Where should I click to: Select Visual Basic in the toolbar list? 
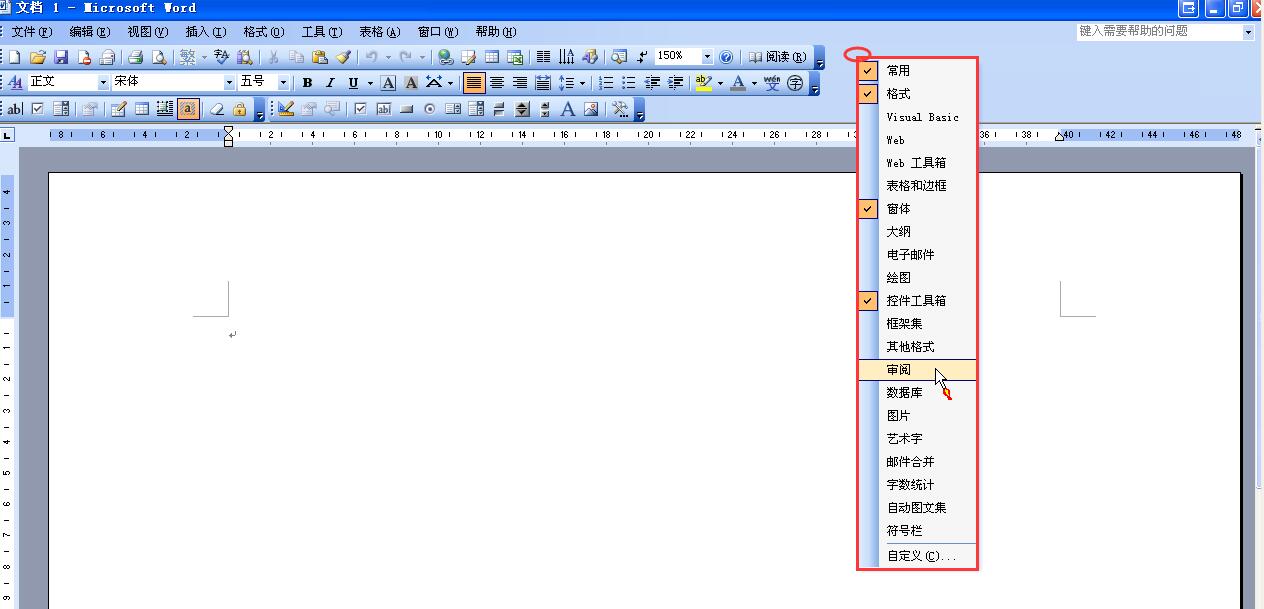(x=917, y=117)
